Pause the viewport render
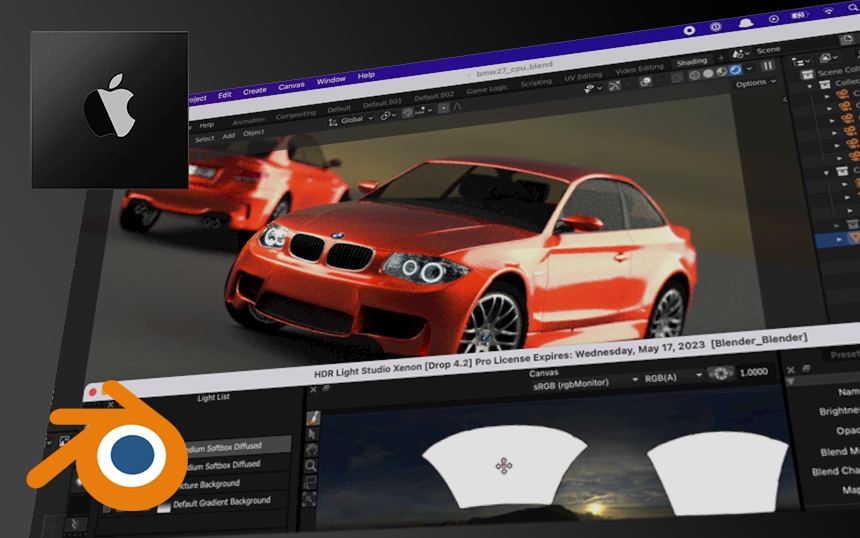860x538 pixels. (768, 66)
